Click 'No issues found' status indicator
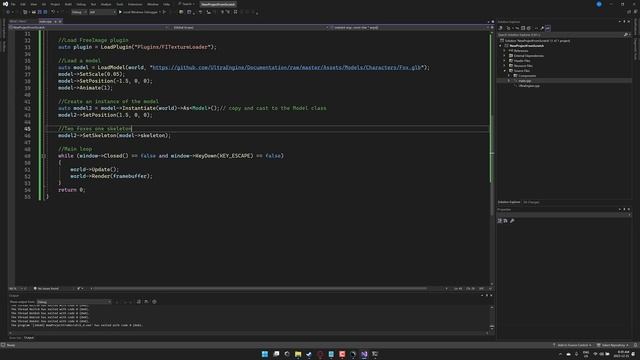Viewport: 640px width, 360px height. click(x=46, y=289)
